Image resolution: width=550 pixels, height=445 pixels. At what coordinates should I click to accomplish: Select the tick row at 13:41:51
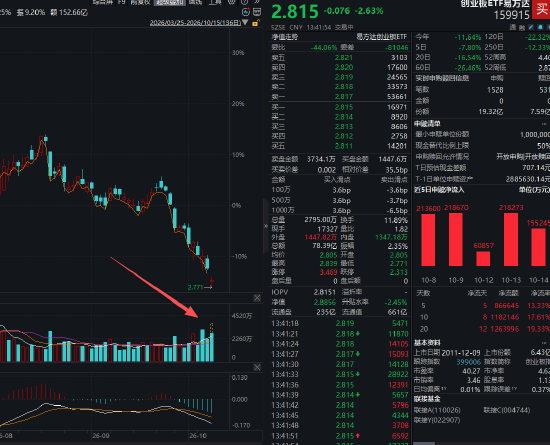tap(340, 436)
